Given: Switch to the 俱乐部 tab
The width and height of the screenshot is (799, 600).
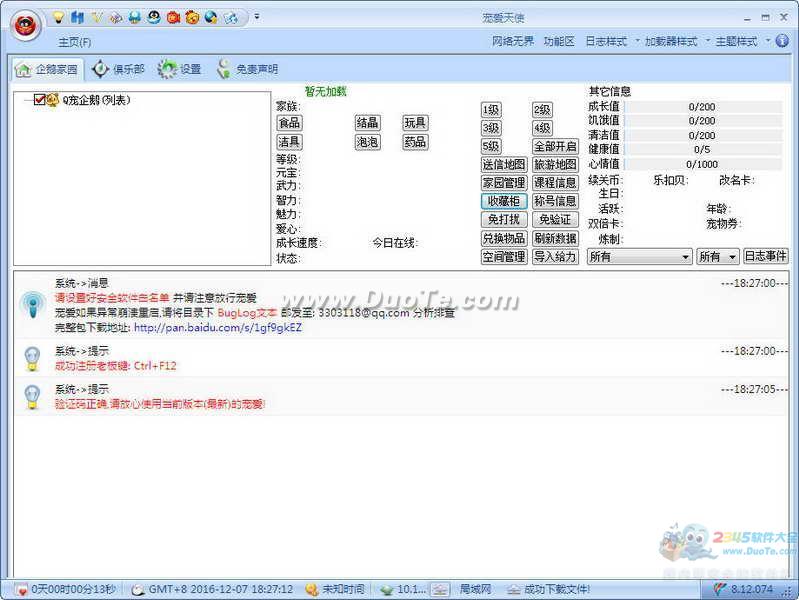Looking at the screenshot, I should click(118, 69).
